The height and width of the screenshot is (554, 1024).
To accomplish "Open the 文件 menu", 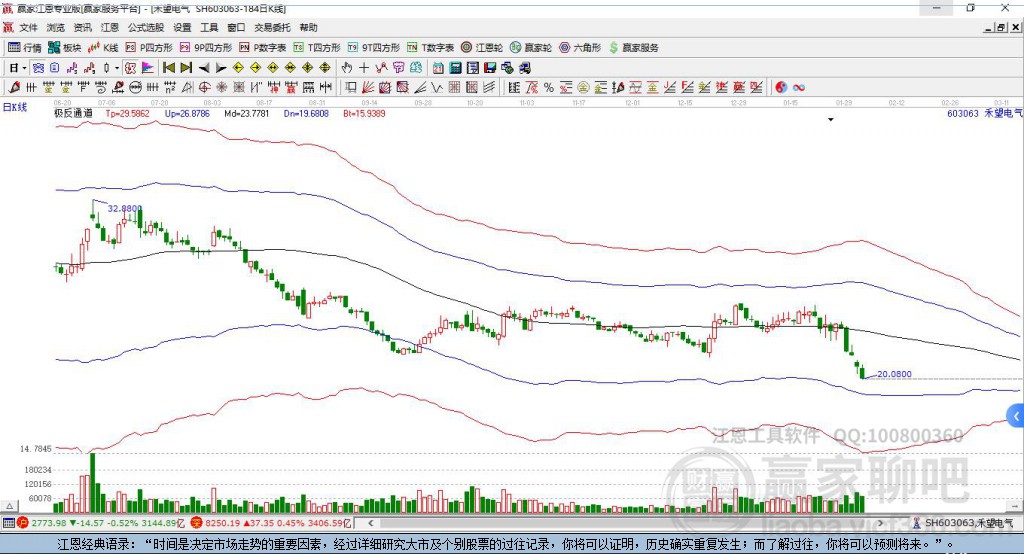I will click(28, 27).
